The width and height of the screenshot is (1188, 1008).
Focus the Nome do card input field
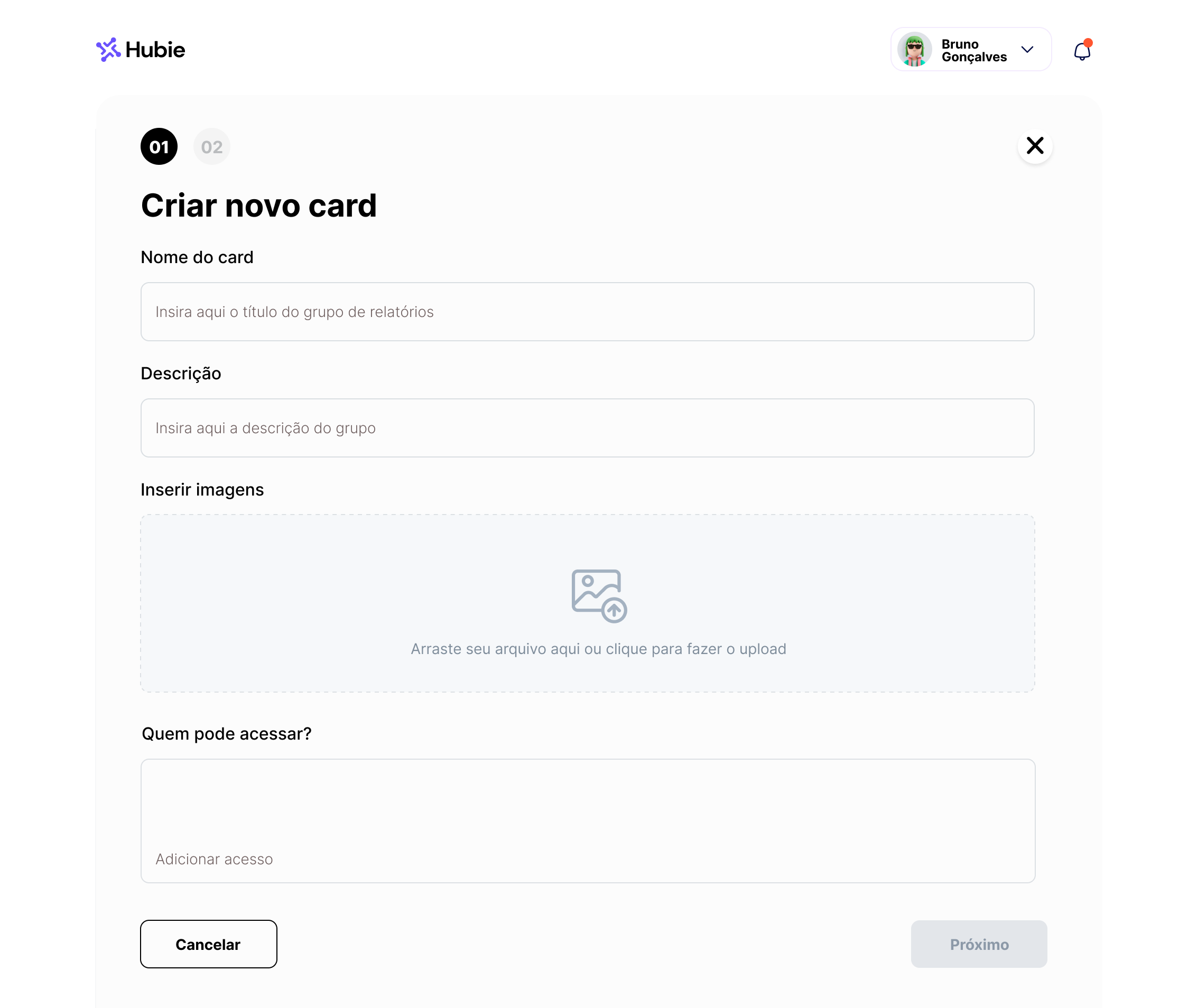point(587,312)
